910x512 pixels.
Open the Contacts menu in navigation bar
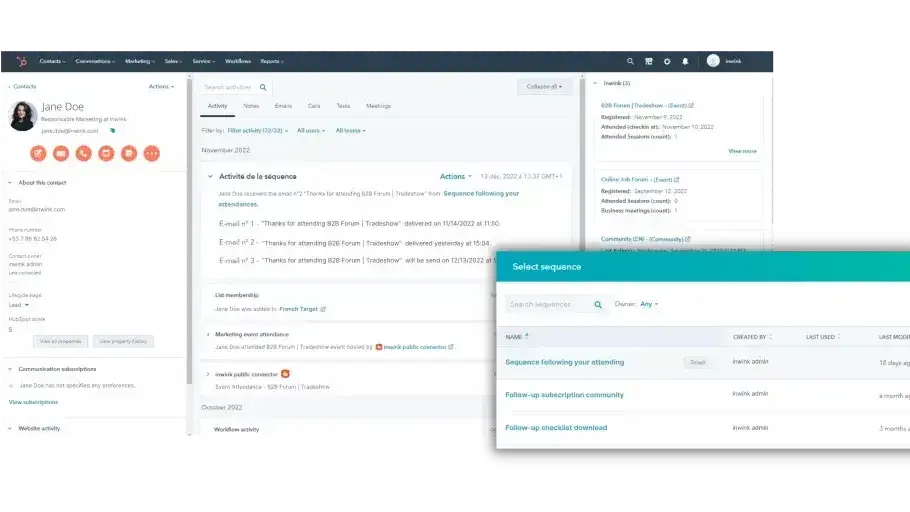click(54, 61)
